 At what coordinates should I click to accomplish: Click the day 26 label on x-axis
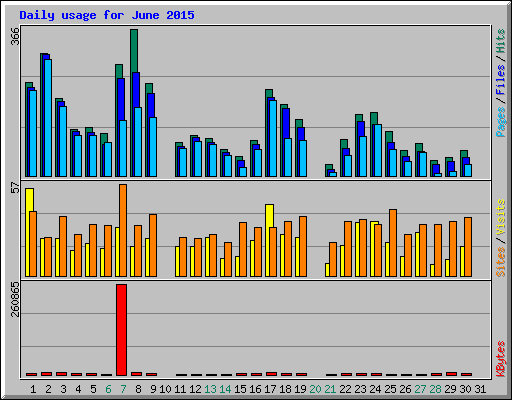[405, 389]
